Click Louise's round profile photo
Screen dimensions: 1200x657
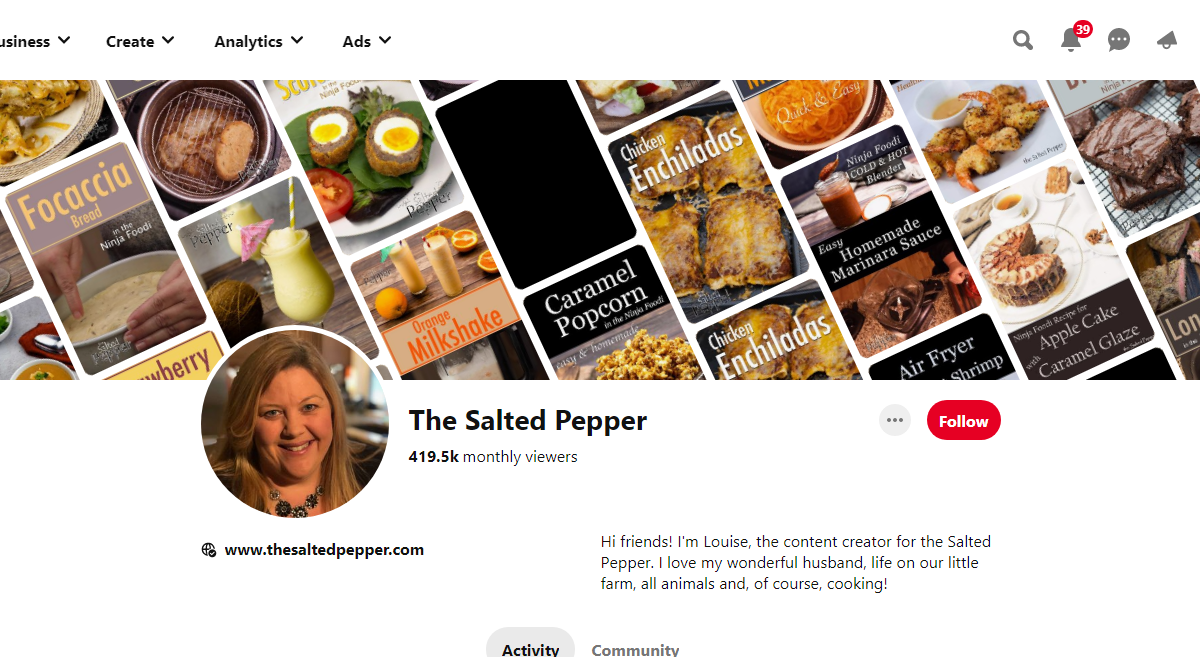click(295, 423)
